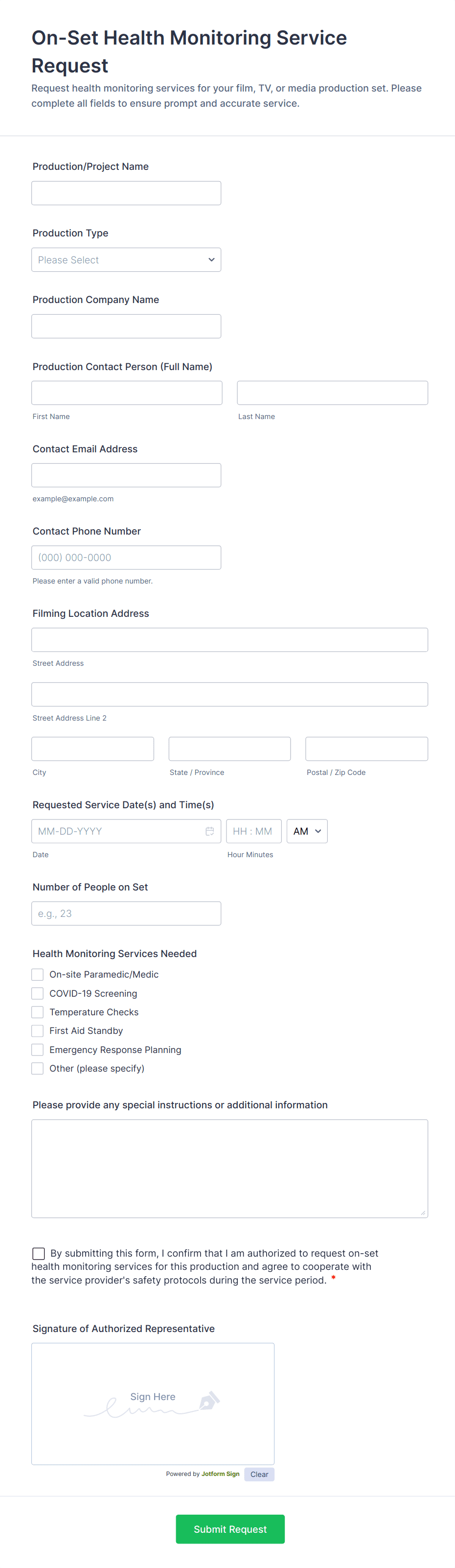This screenshot has height=1568, width=455.
Task: Open the date picker calendar icon
Action: [x=209, y=831]
